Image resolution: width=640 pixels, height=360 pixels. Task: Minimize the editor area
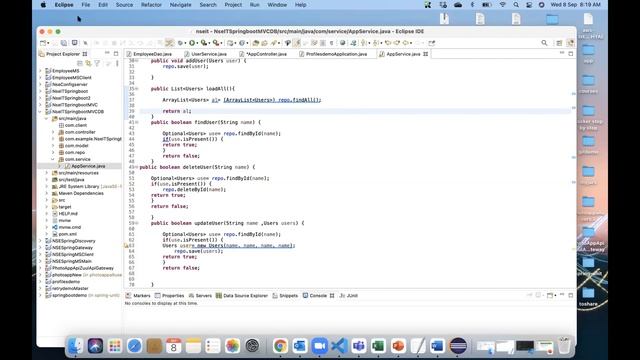pyautogui.click(x=562, y=53)
